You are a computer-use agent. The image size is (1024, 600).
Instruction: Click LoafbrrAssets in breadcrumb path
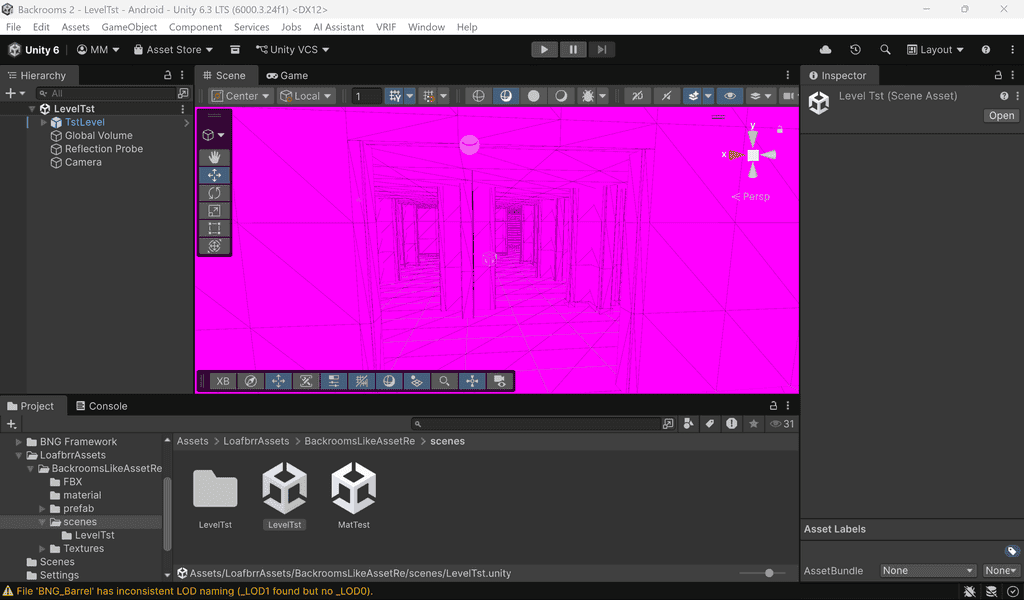(256, 441)
